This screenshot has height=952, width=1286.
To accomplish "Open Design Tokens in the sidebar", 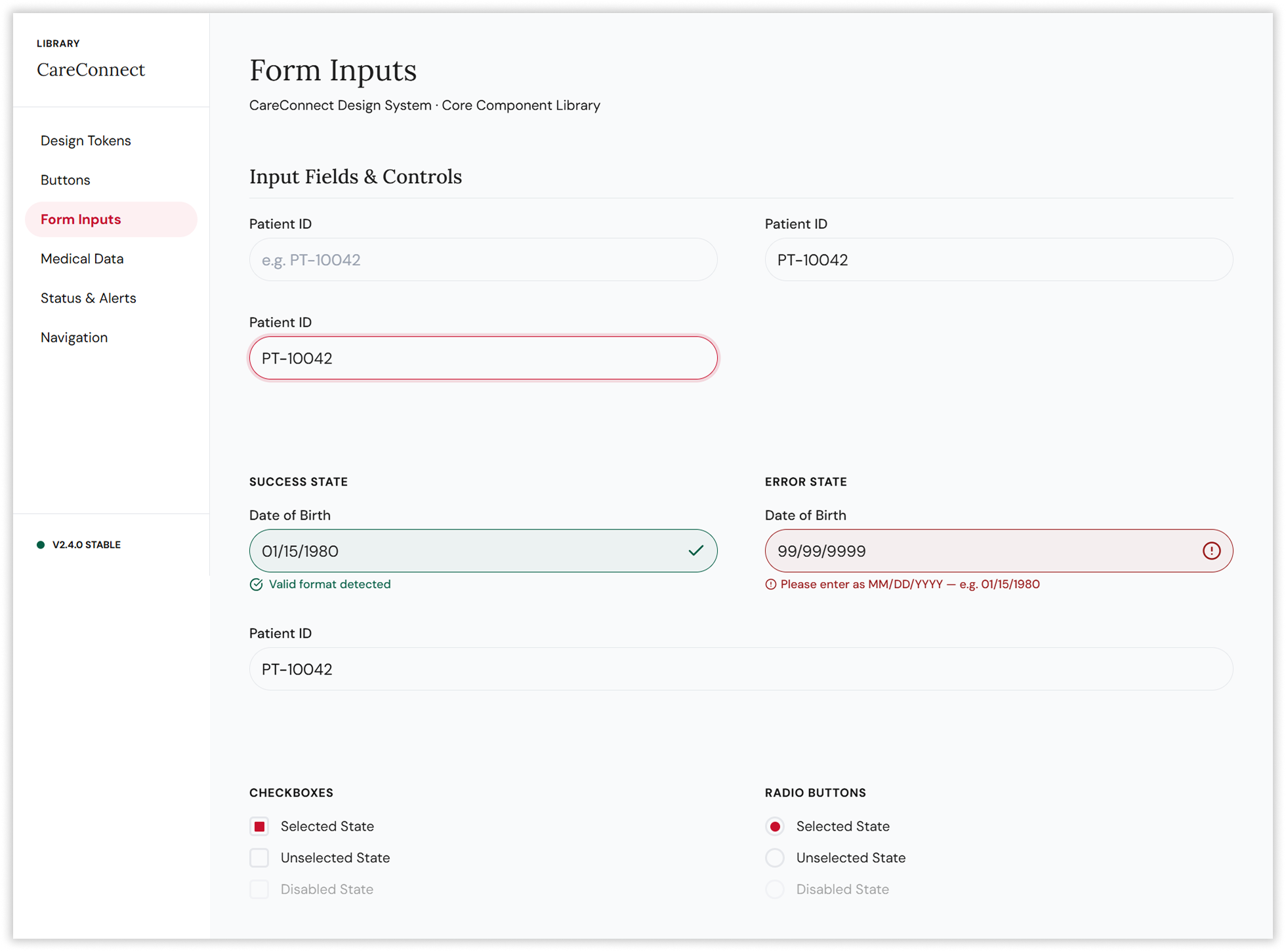I will click(x=86, y=140).
